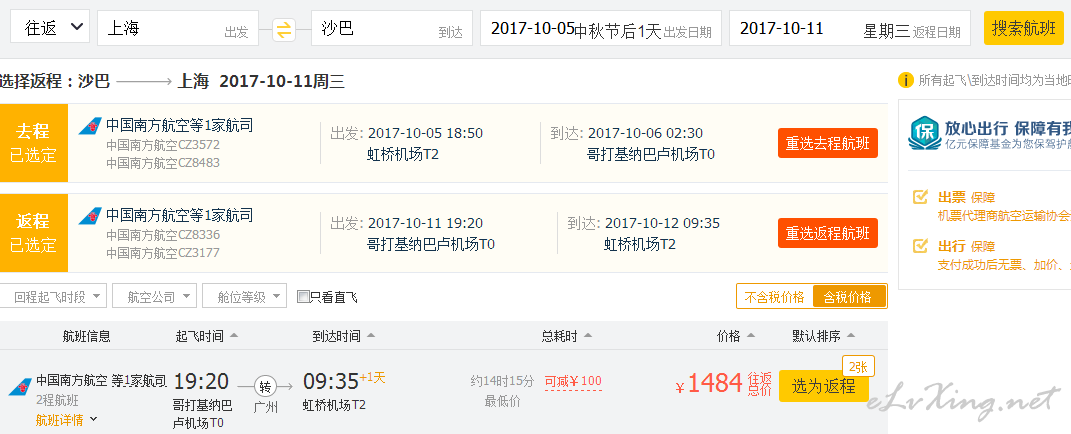Click the 搜索航班 search button
Screen dimensions: 1071x434
[1023, 29]
